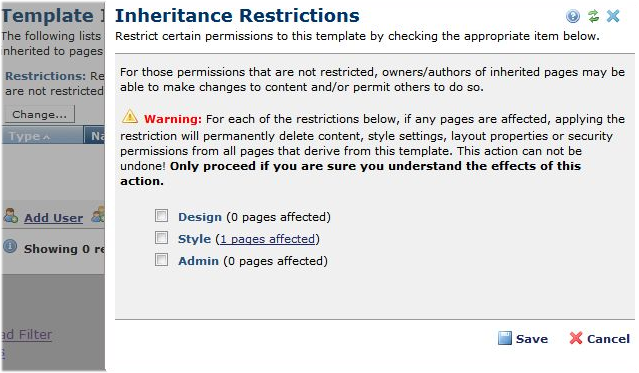Click the red X Cancel icon
Screen dimensions: 639x373
pos(576,338)
